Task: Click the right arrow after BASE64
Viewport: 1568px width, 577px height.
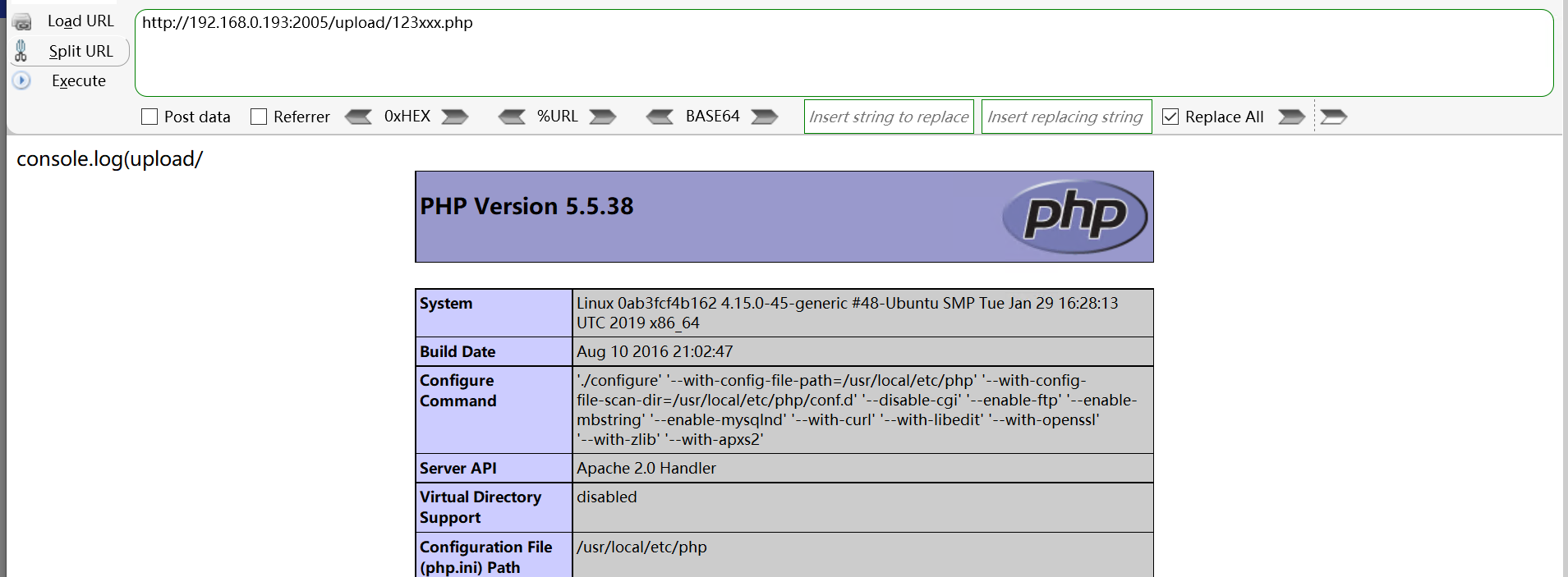Action: pos(765,117)
